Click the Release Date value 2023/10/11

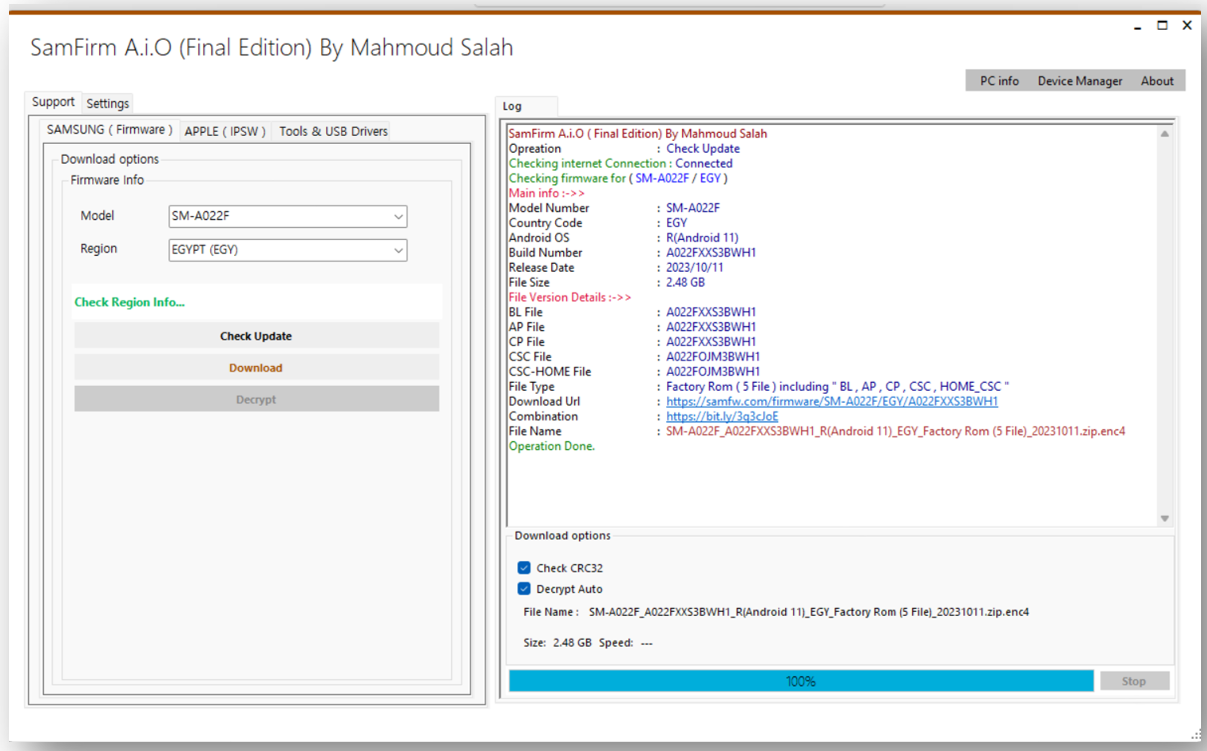pos(695,268)
